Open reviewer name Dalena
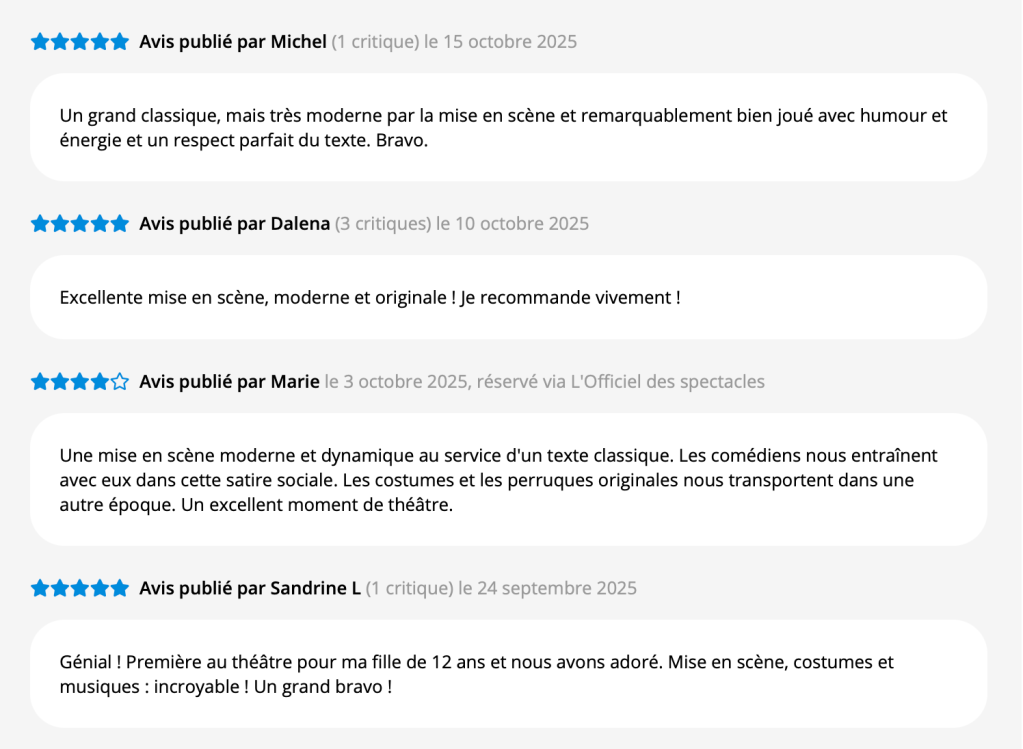Viewport: 1023px width, 749px height. click(300, 224)
